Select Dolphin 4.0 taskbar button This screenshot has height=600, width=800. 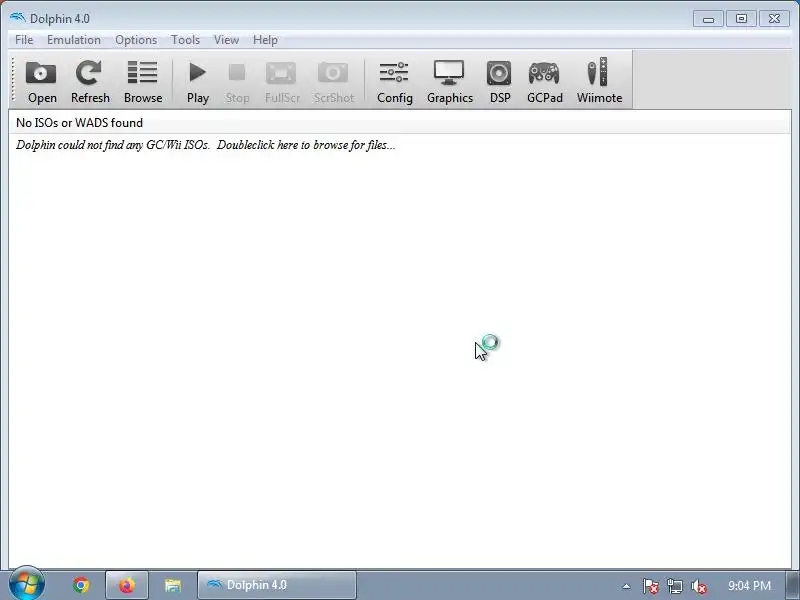click(277, 585)
